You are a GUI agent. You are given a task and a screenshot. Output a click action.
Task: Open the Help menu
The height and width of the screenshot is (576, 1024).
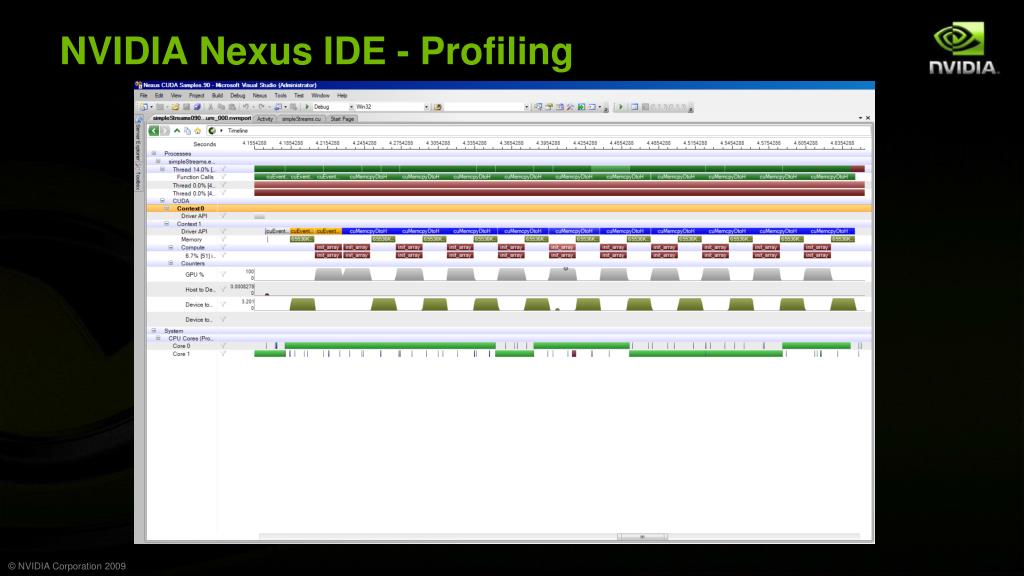click(x=342, y=95)
